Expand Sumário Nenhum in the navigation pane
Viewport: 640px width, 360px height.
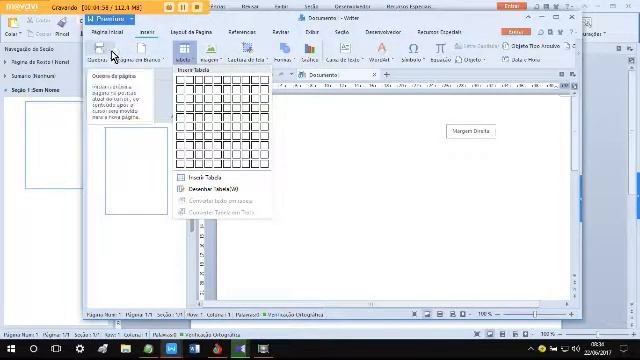pos(5,76)
